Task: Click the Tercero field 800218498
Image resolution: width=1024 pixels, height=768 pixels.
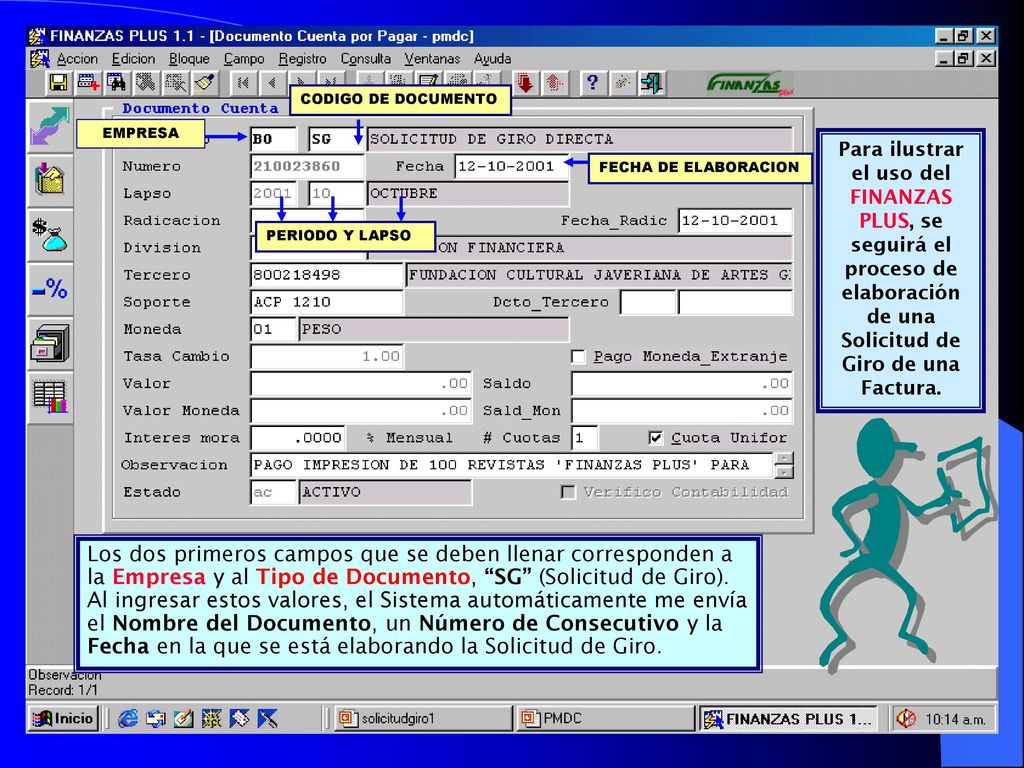Action: click(327, 275)
